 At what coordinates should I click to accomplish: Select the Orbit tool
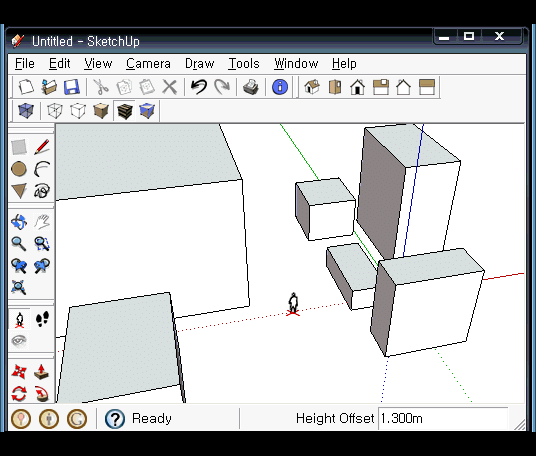19,222
